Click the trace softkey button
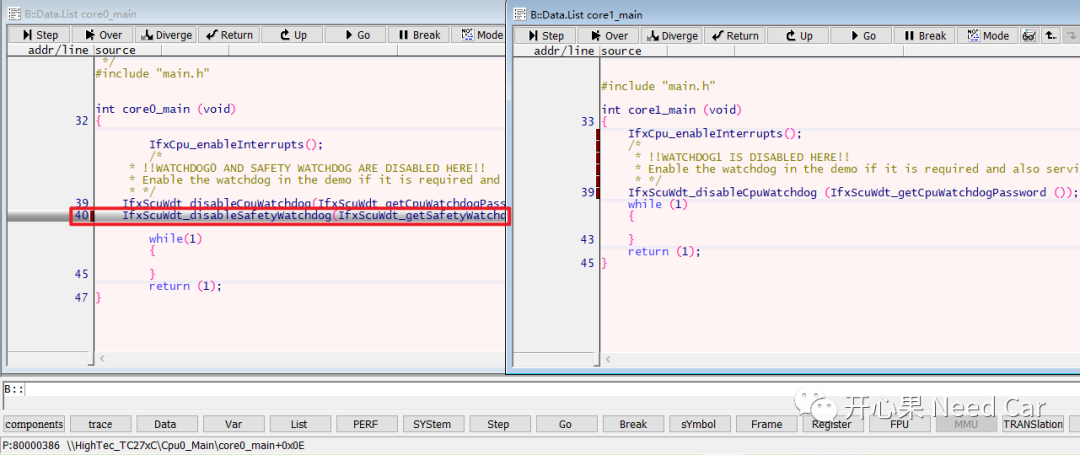Viewport: 1080px width, 455px height. (x=100, y=424)
